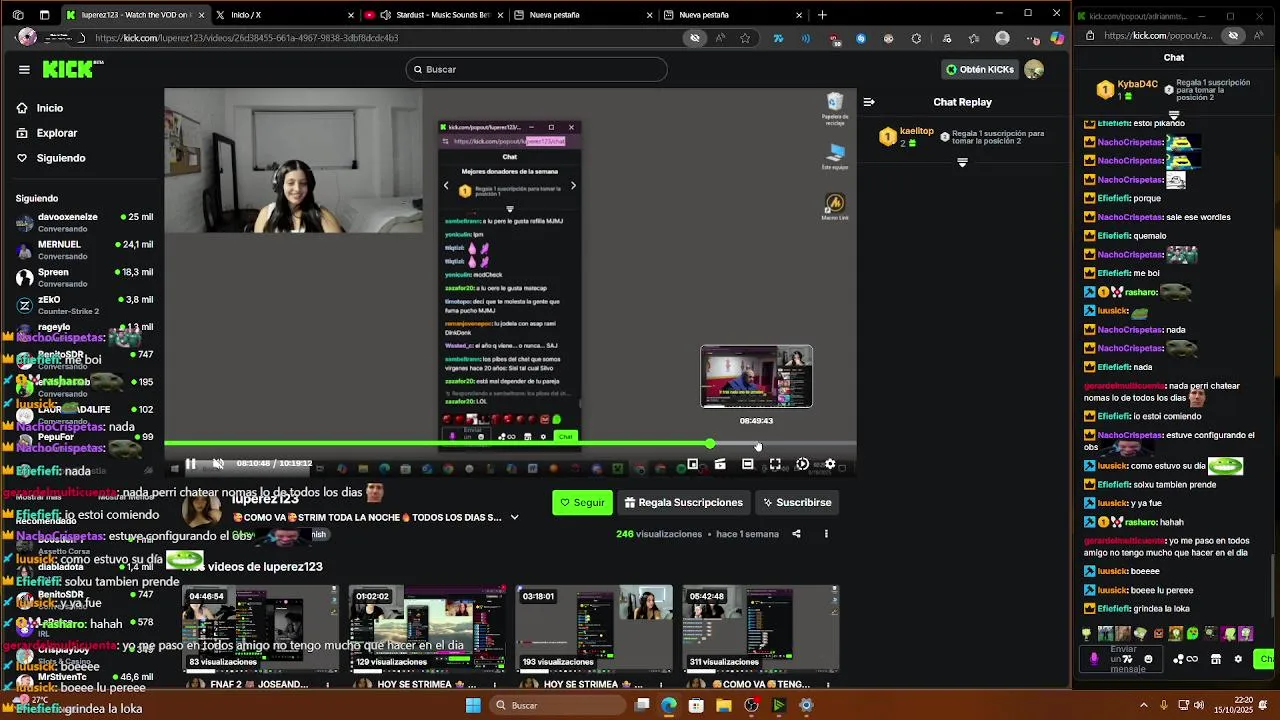Open the vertical tabs actions icon
This screenshot has height=720, width=1280.
coord(44,15)
